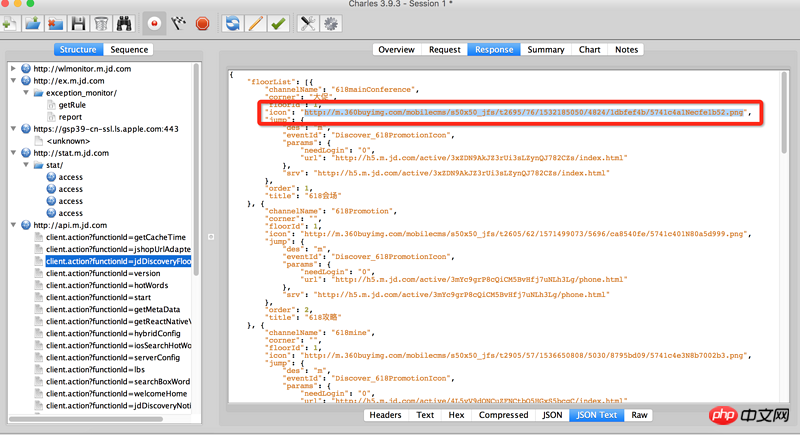Validate selected response with the green checkmark
This screenshot has width=800, height=435.
pyautogui.click(x=278, y=23)
